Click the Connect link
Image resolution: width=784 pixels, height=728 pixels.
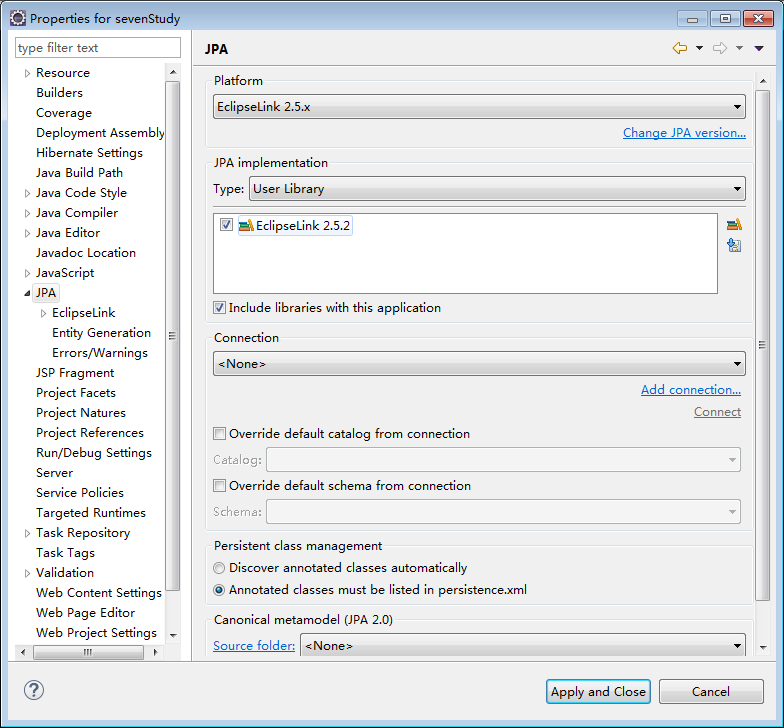(x=717, y=412)
